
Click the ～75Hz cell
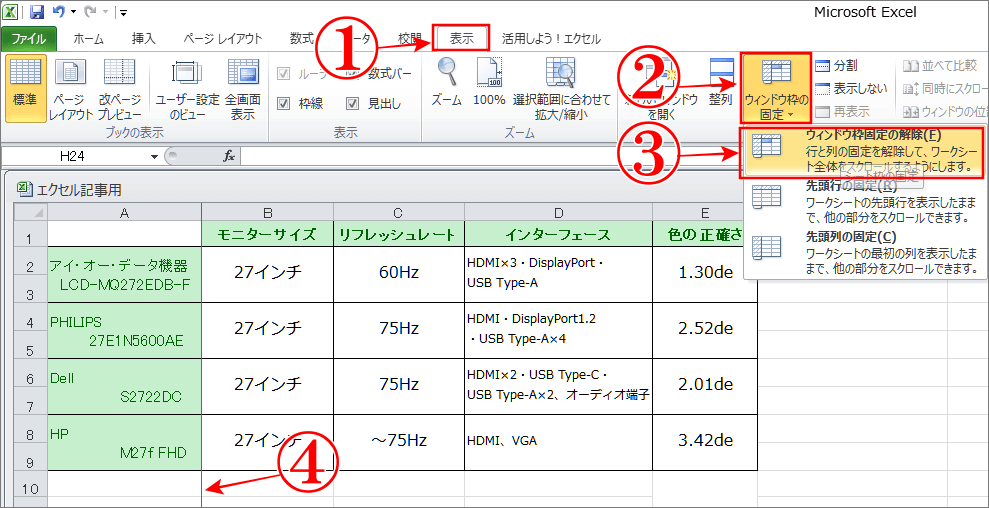point(399,442)
